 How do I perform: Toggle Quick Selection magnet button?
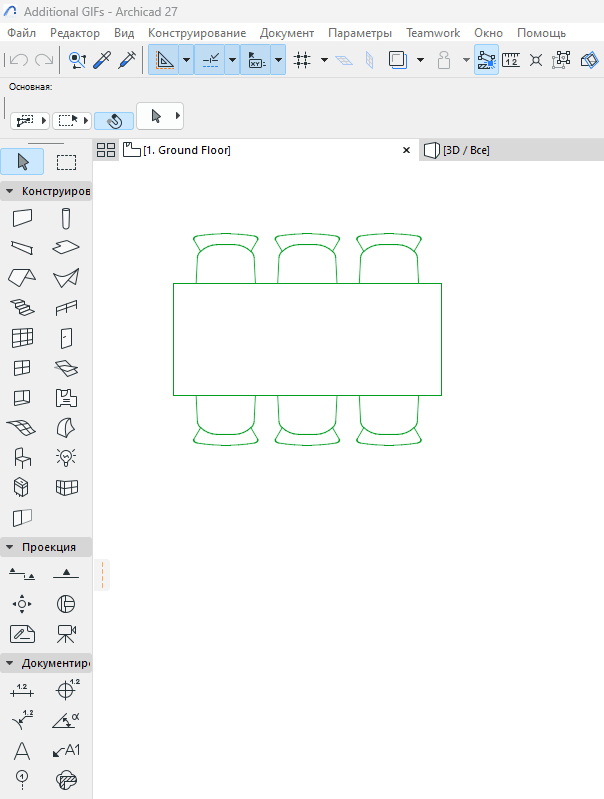[x=114, y=121]
